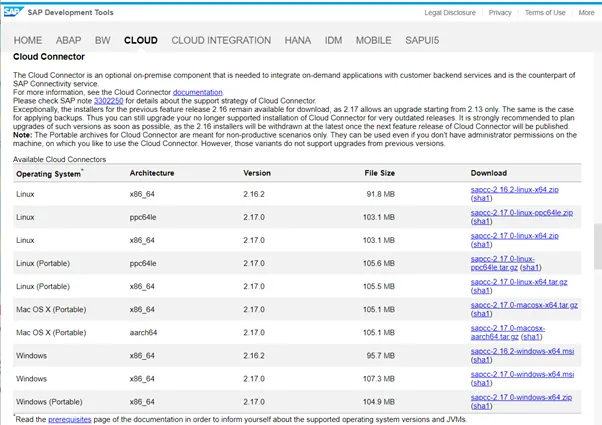Screen dimensions: 602x425
Task: Click the 105.5 MB file size cell
Action: pos(379,286)
